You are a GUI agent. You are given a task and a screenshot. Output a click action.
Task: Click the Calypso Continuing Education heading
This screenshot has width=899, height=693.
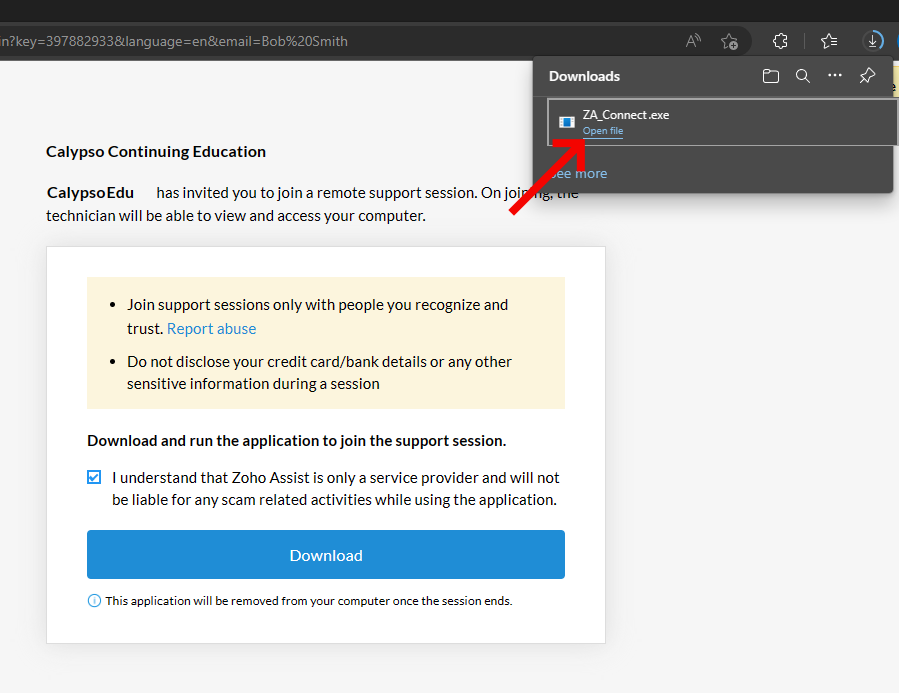156,152
